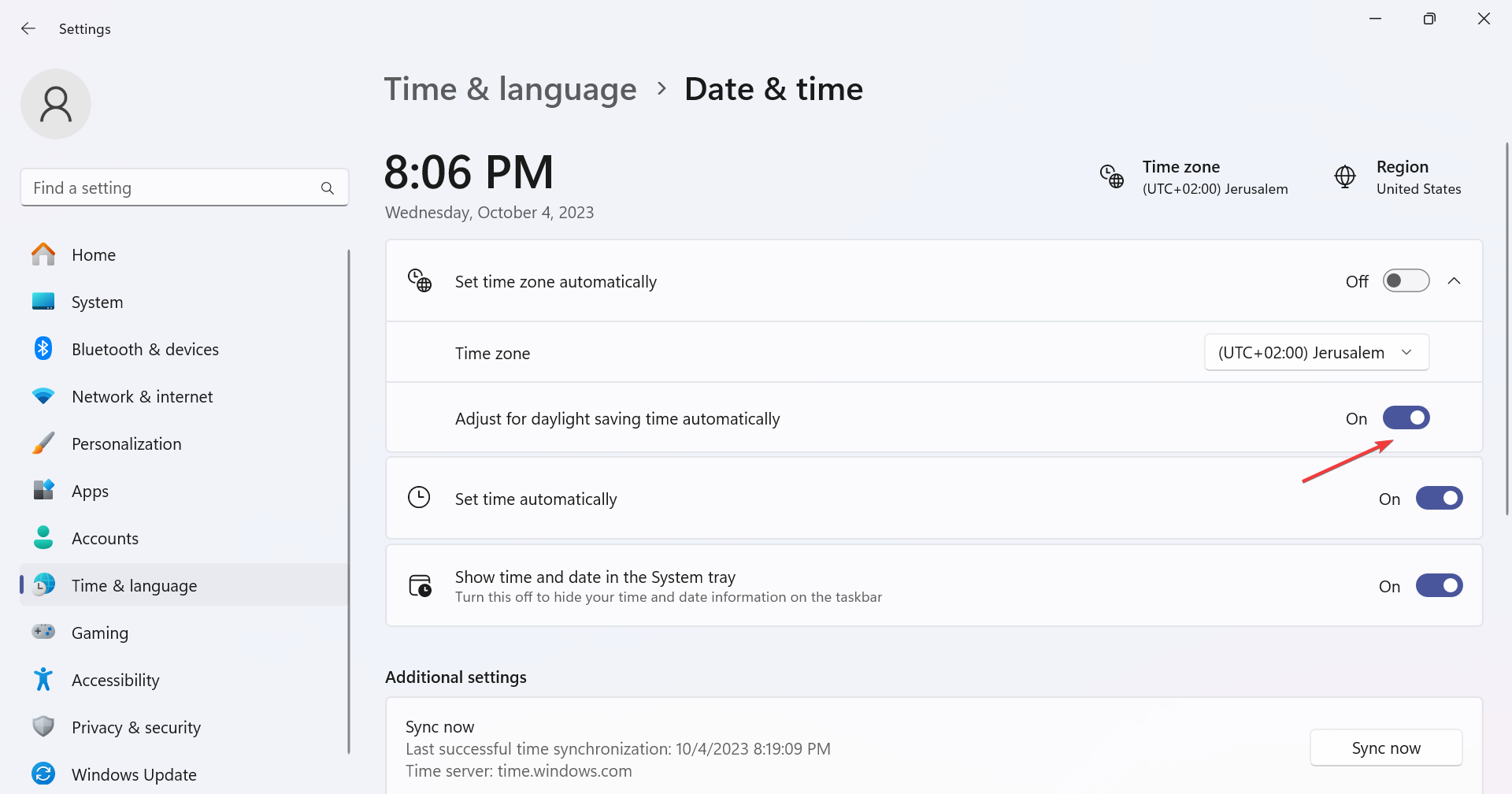Open Accessibility via its figure icon
Screen dimensions: 1512x794
[x=43, y=679]
